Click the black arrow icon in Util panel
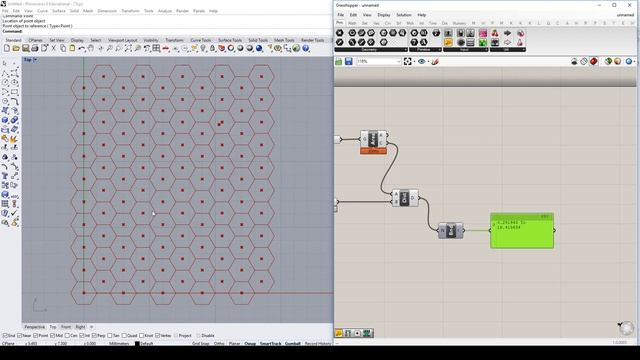640x360 pixels. (507, 33)
